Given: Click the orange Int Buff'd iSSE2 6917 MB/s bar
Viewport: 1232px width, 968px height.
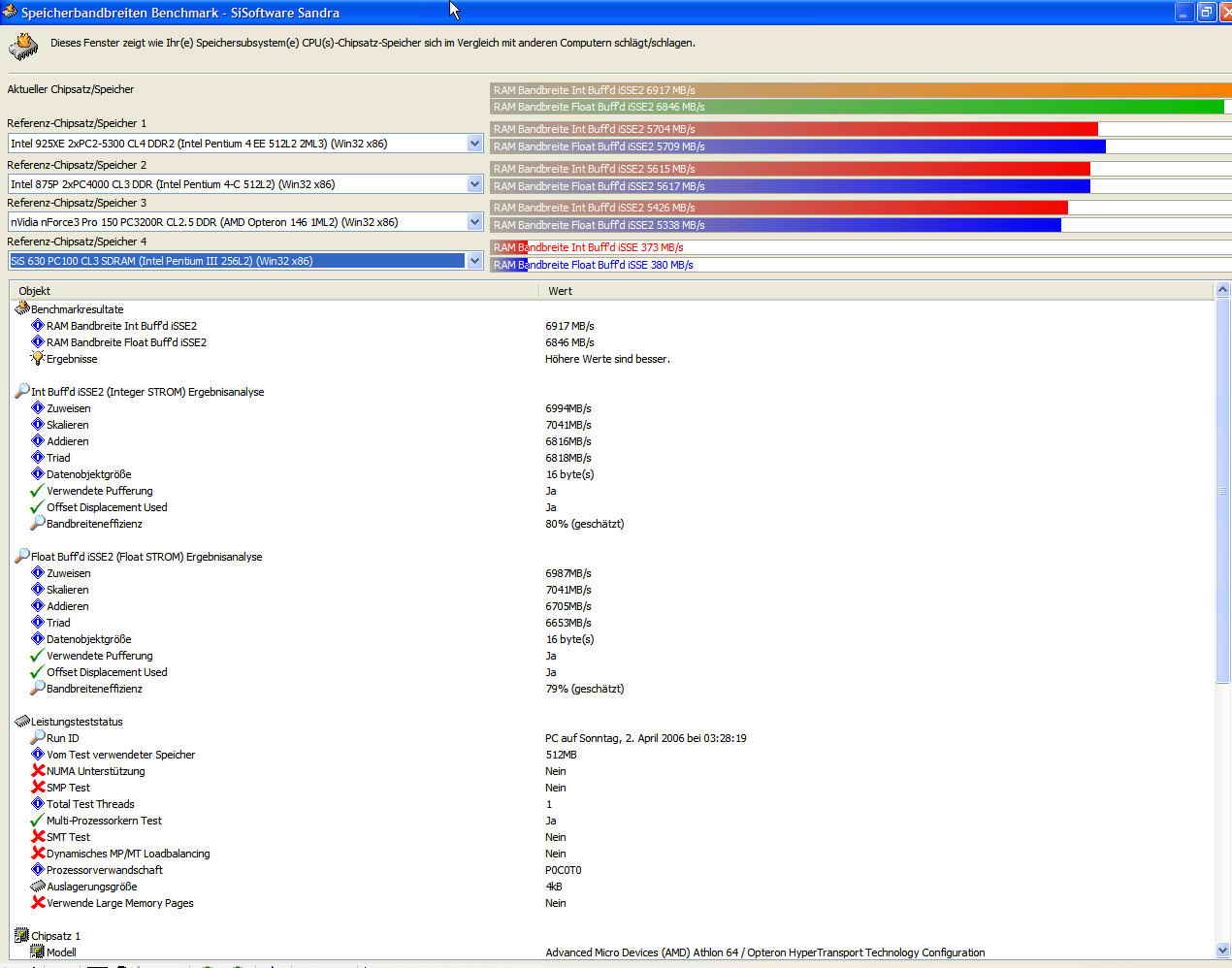Looking at the screenshot, I should pyautogui.click(x=861, y=90).
